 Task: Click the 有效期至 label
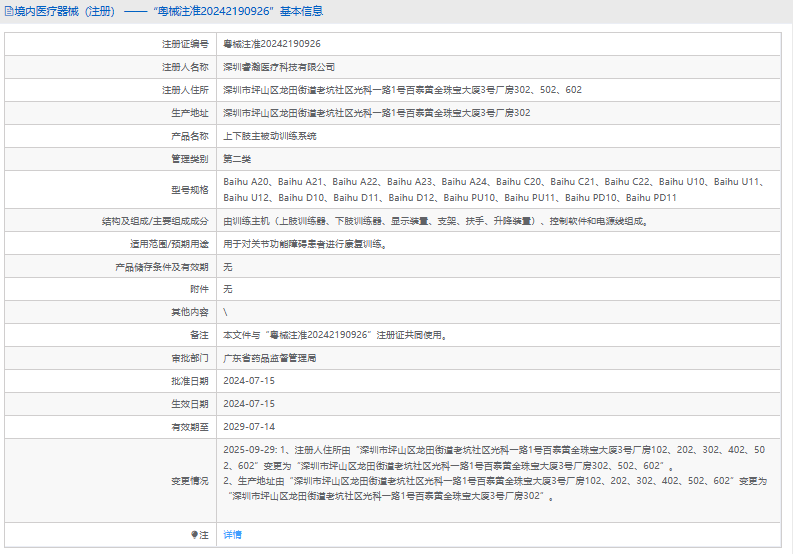pos(190,427)
